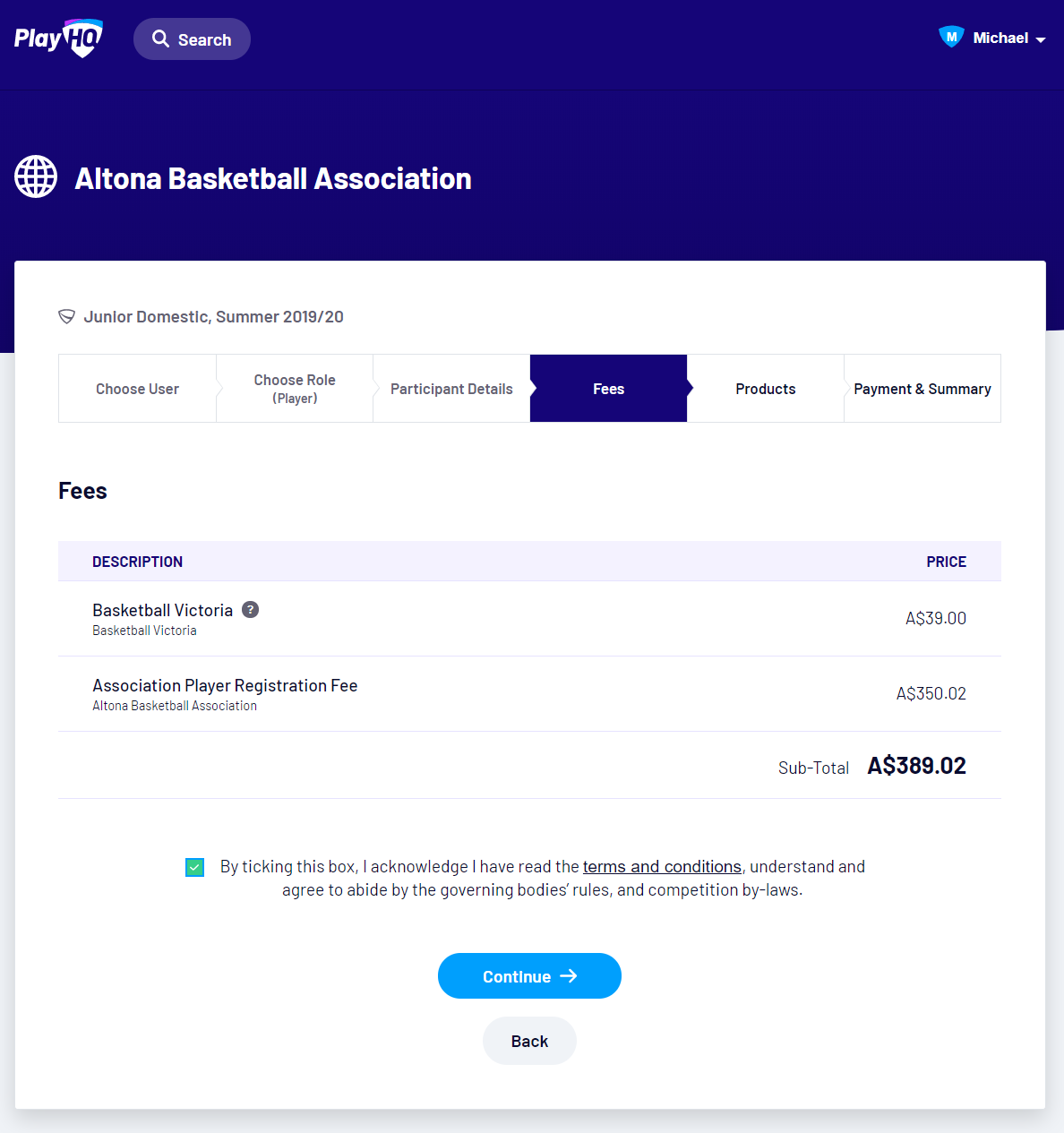Click the shield icon next to Junior Domestic
This screenshot has width=1064, height=1133.
tap(66, 316)
